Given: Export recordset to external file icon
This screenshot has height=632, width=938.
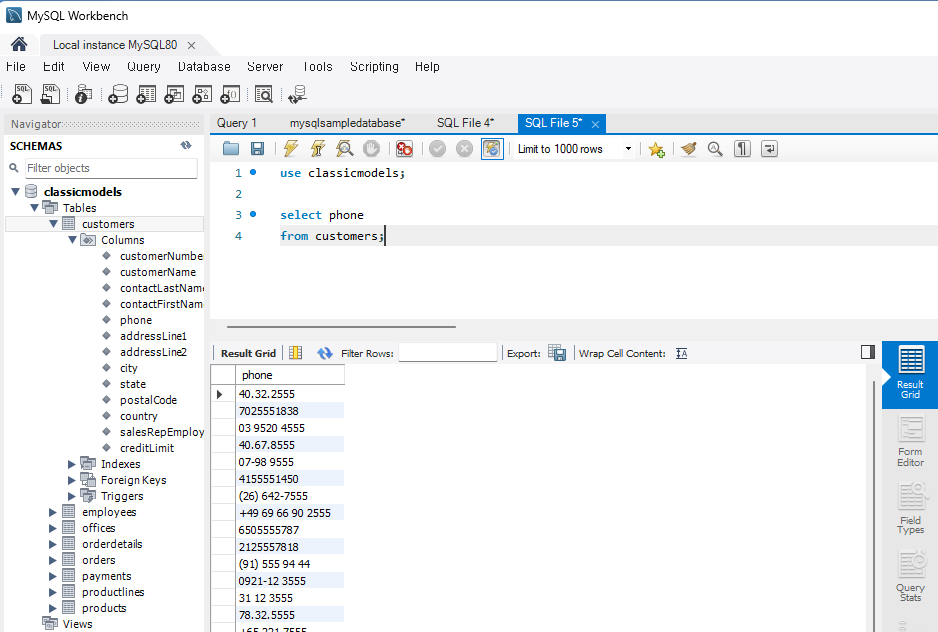Looking at the screenshot, I should pyautogui.click(x=557, y=353).
